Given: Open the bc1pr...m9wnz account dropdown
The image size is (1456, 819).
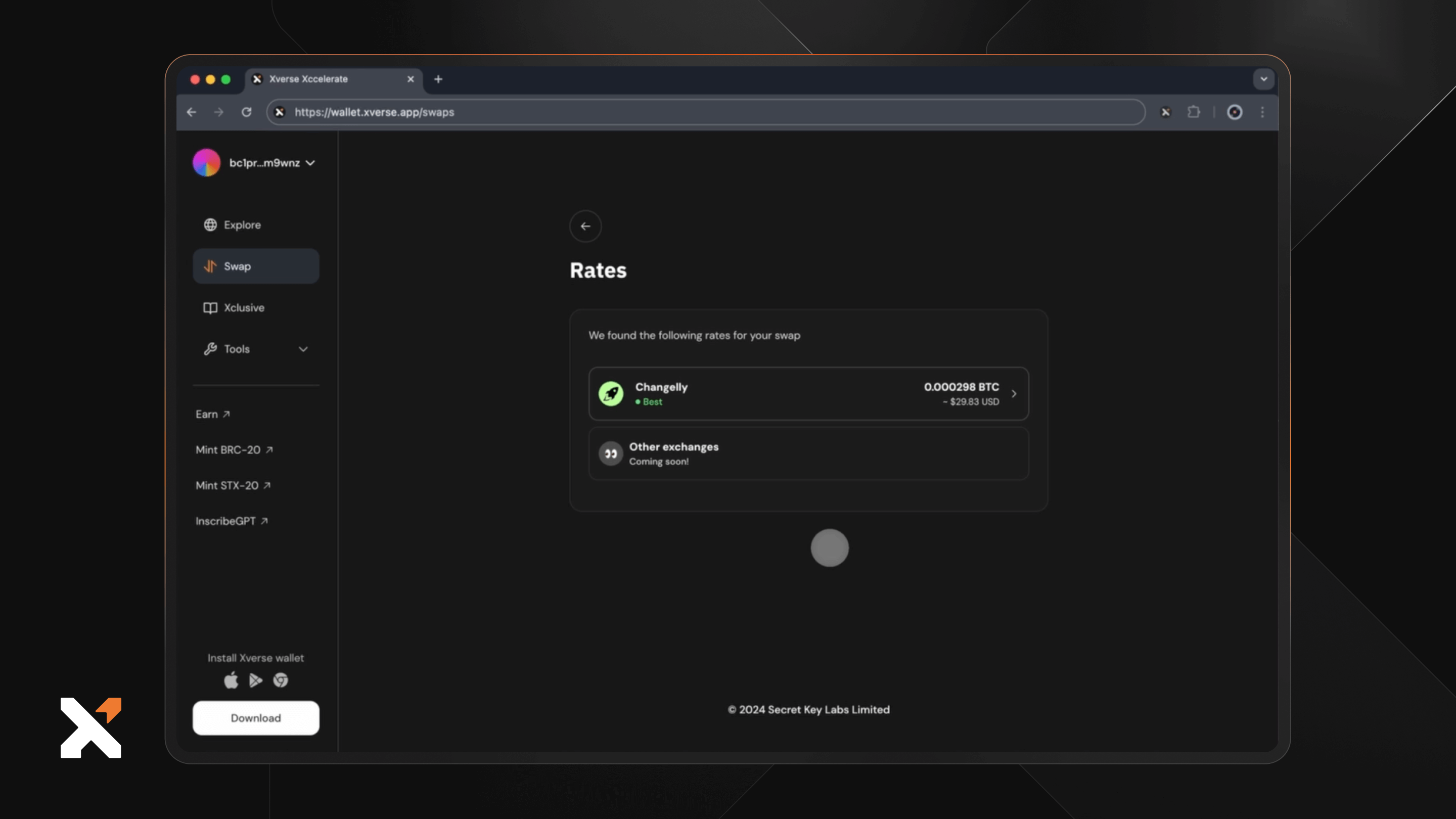Looking at the screenshot, I should [x=272, y=163].
